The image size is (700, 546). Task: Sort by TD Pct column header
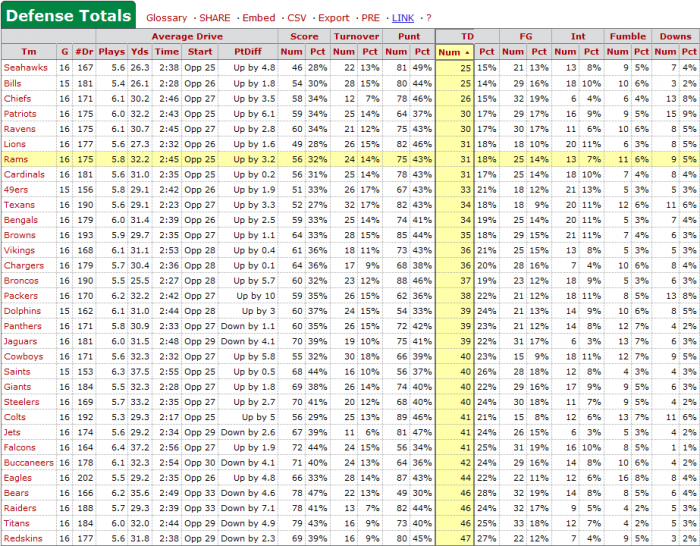point(486,52)
